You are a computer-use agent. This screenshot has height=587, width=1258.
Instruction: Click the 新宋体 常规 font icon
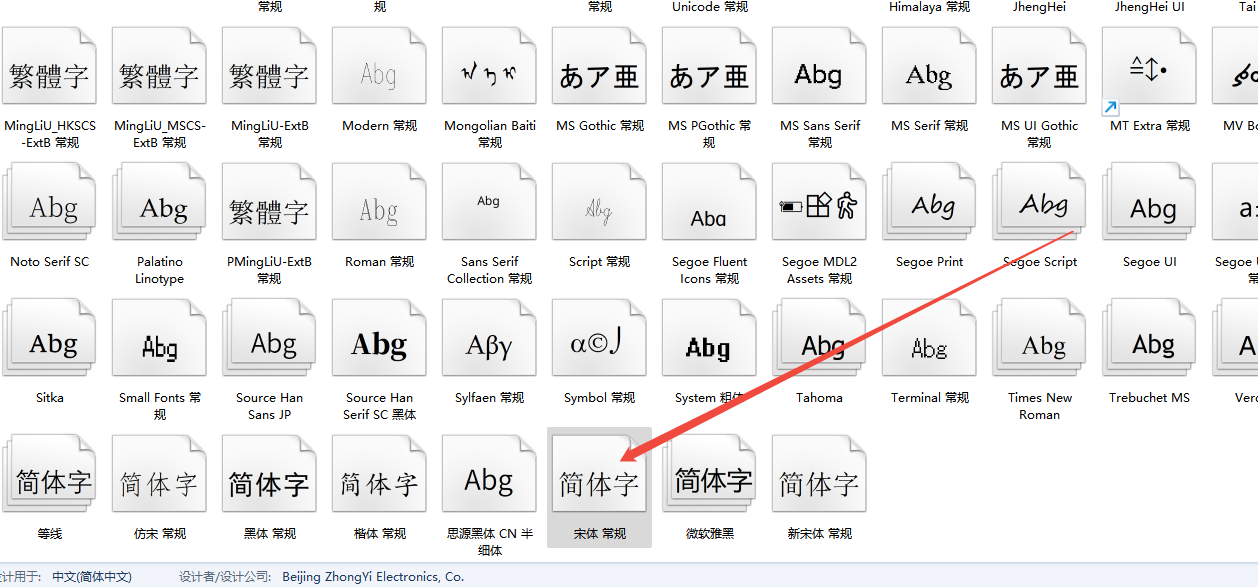(x=820, y=474)
